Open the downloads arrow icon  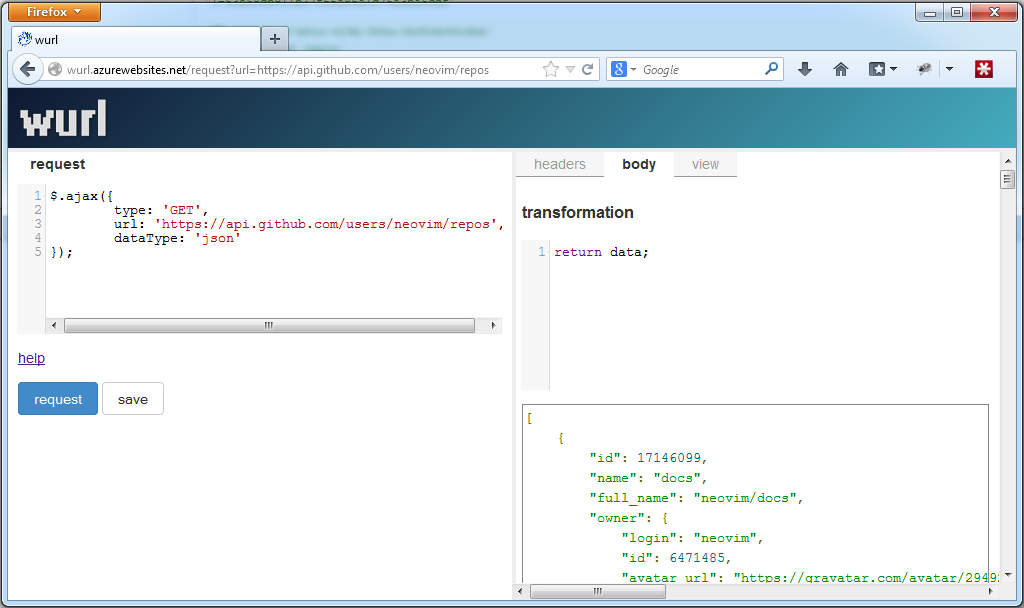point(805,69)
